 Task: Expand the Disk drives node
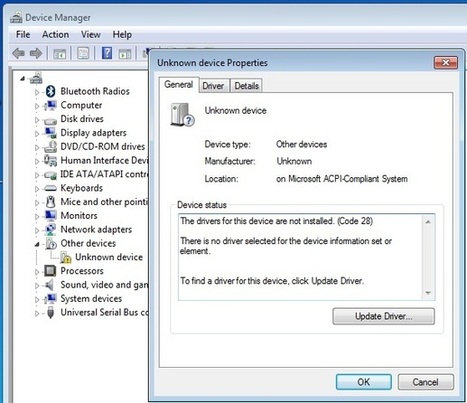point(37,120)
